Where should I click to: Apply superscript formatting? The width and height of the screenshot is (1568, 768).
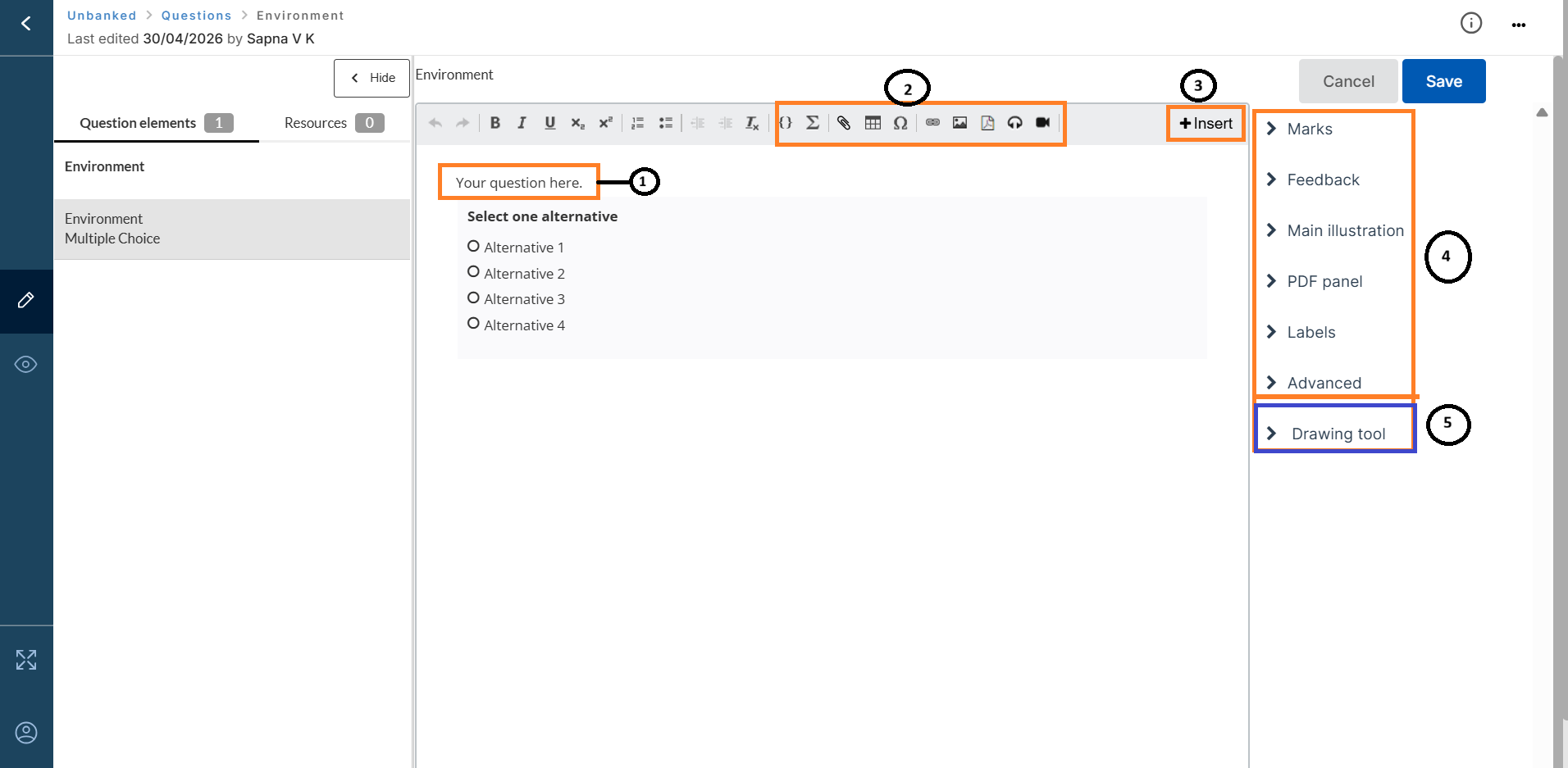(605, 123)
